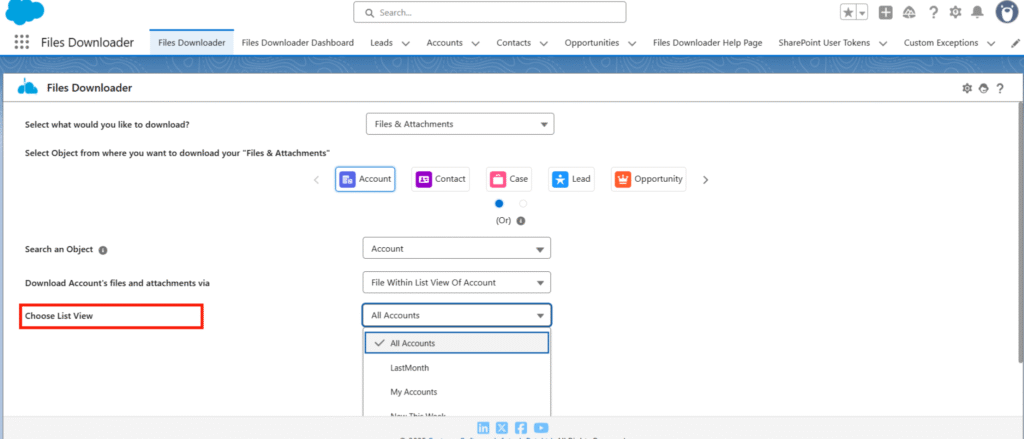Select the Contact object tile

(440, 179)
